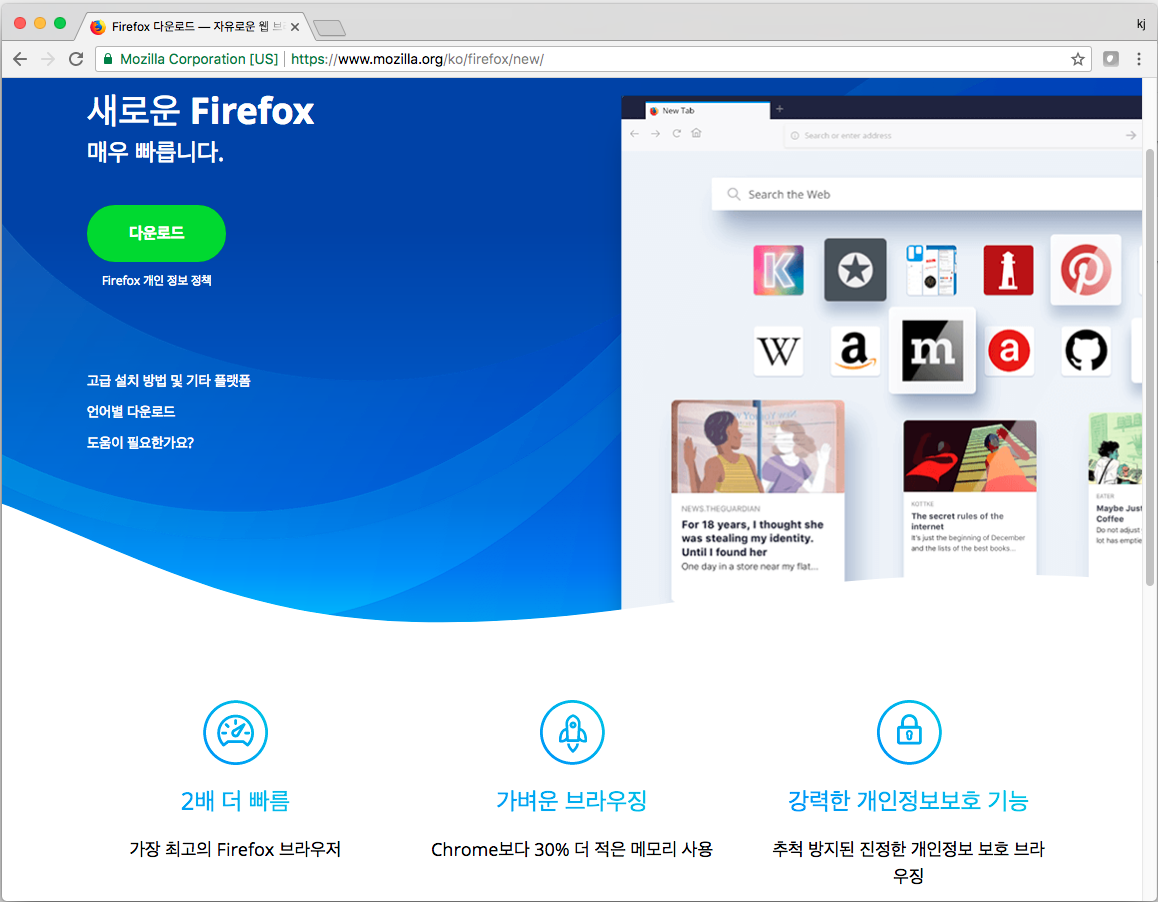1158x902 pixels.
Task: Open the 고급 설치 방법 및 기타 플랫폼 link
Action: (168, 380)
